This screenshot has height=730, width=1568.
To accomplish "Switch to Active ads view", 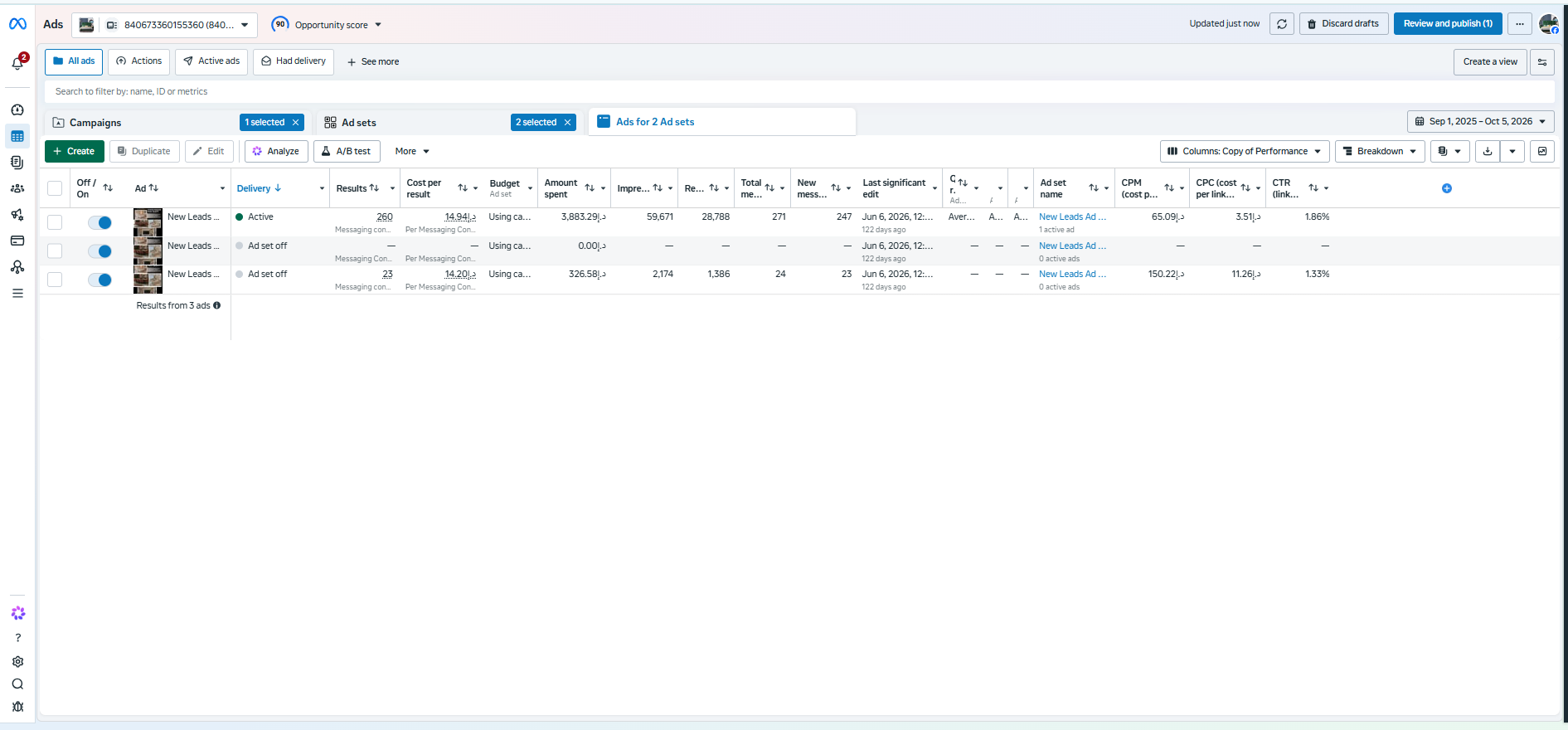I will [x=211, y=61].
